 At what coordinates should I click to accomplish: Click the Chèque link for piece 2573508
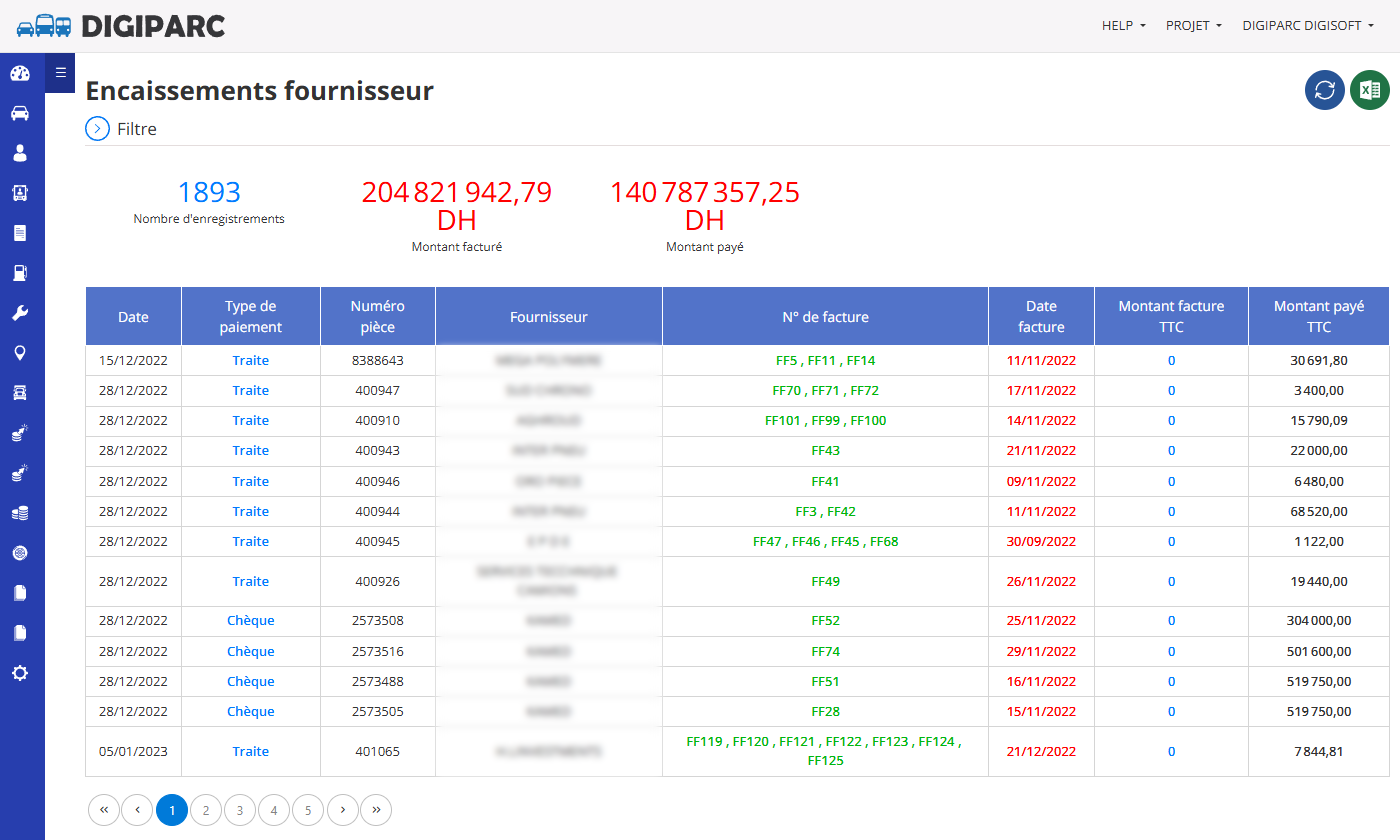[250, 621]
